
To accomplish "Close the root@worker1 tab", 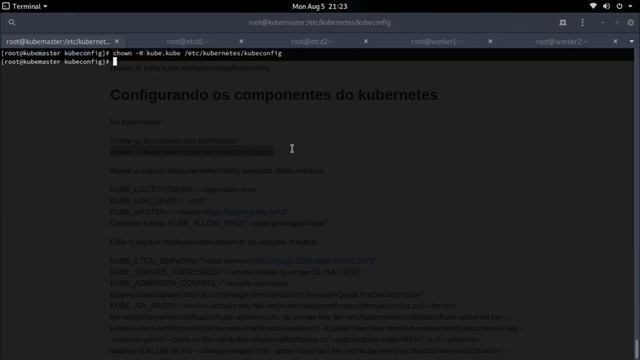I will coord(490,42).
